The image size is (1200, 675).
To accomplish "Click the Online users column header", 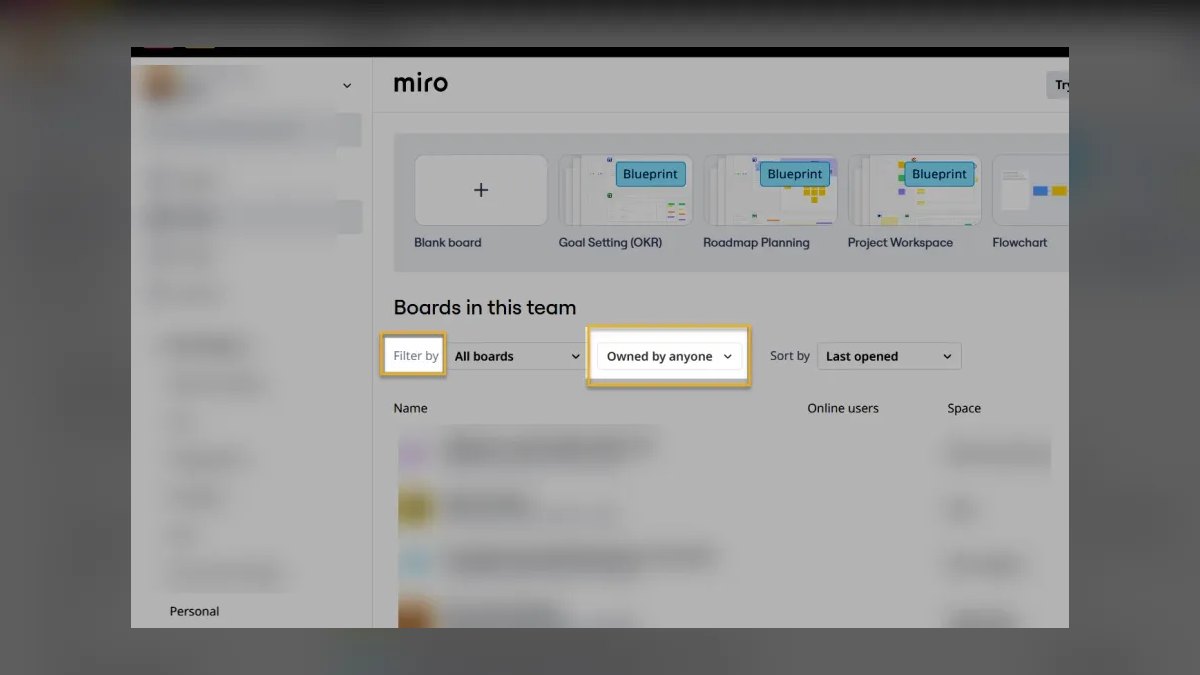I will point(843,408).
